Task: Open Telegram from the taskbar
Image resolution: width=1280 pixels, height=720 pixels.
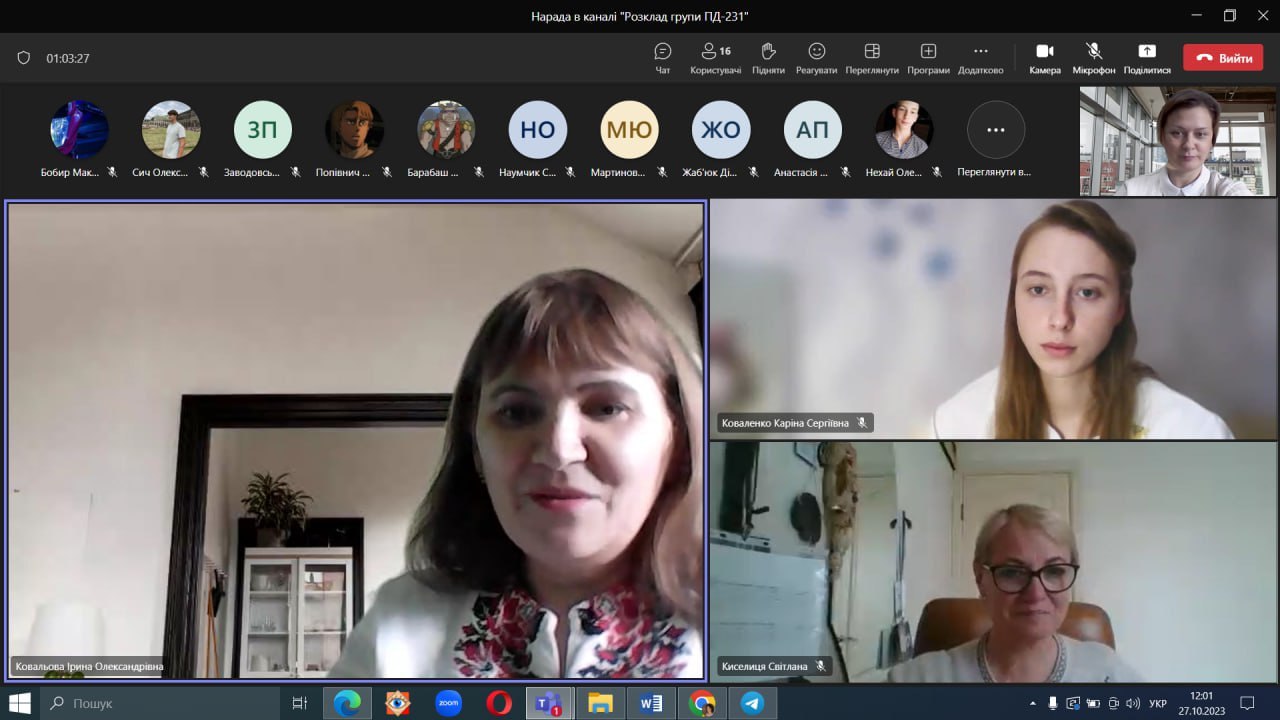Action: [753, 703]
